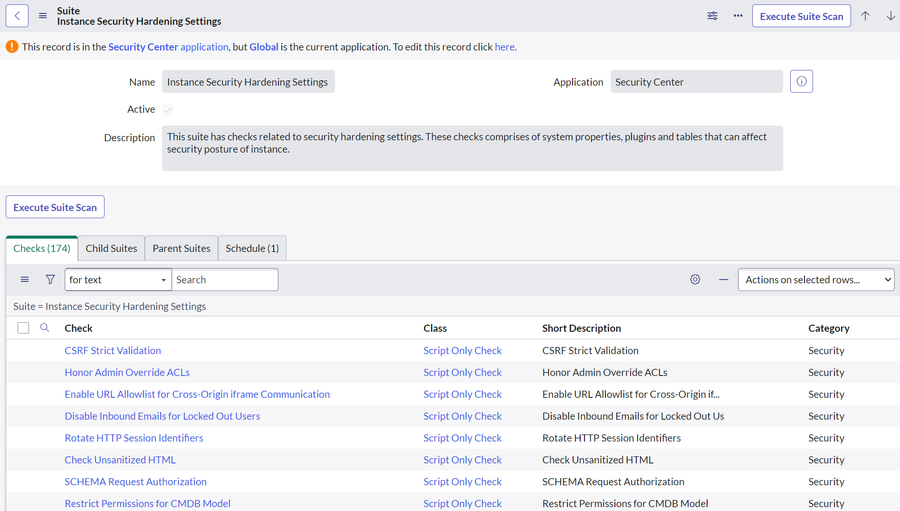Open Enable URL Allowlist for Cross-Origin iframe Communication
This screenshot has height=511, width=900.
coord(197,394)
